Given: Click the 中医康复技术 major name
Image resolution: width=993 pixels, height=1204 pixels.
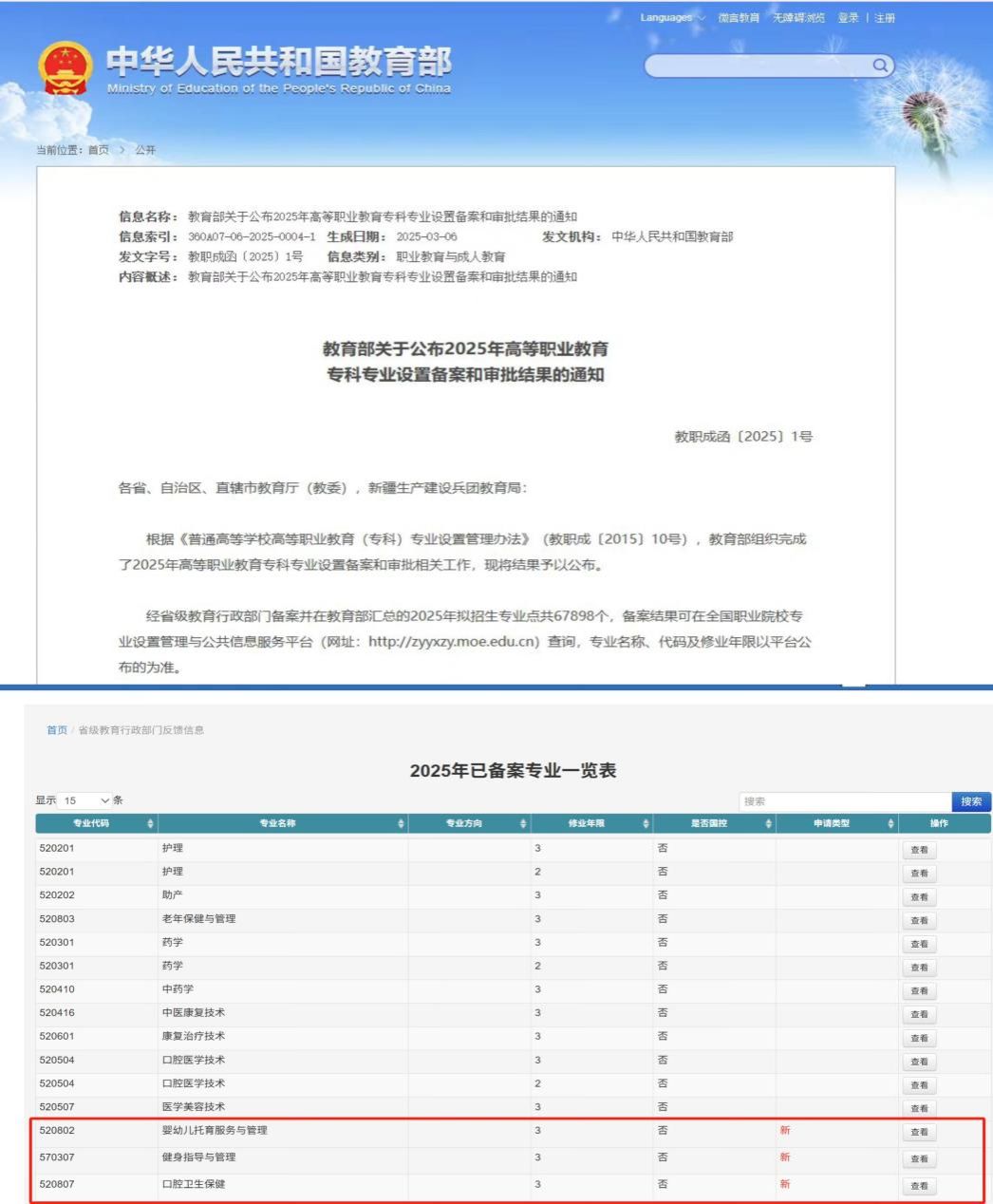Looking at the screenshot, I should pos(194,1013).
